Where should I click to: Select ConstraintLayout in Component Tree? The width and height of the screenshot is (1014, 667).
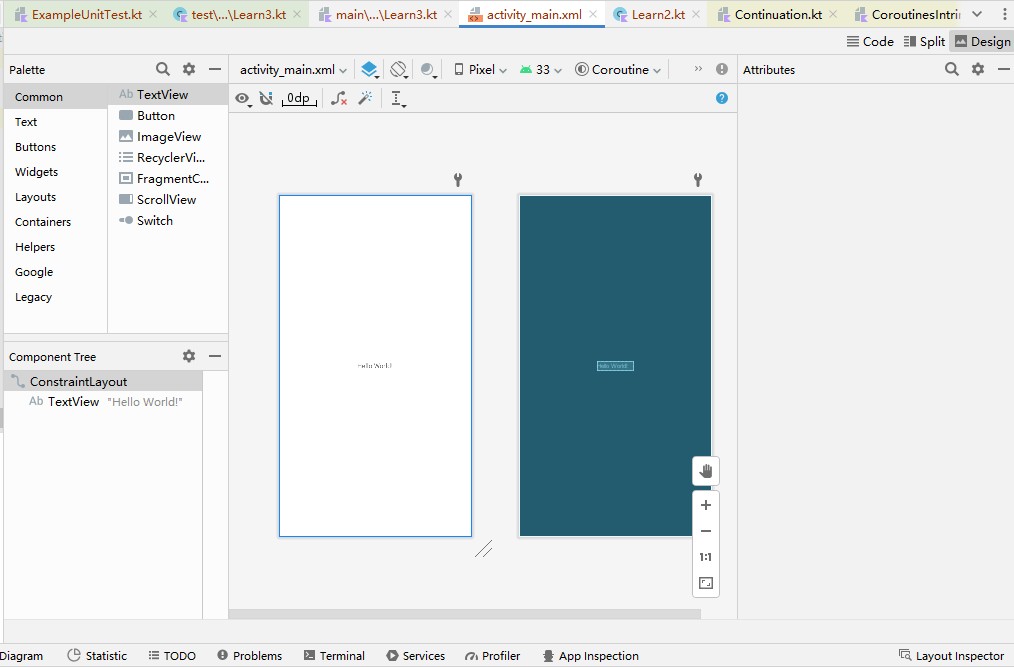[x=103, y=382]
